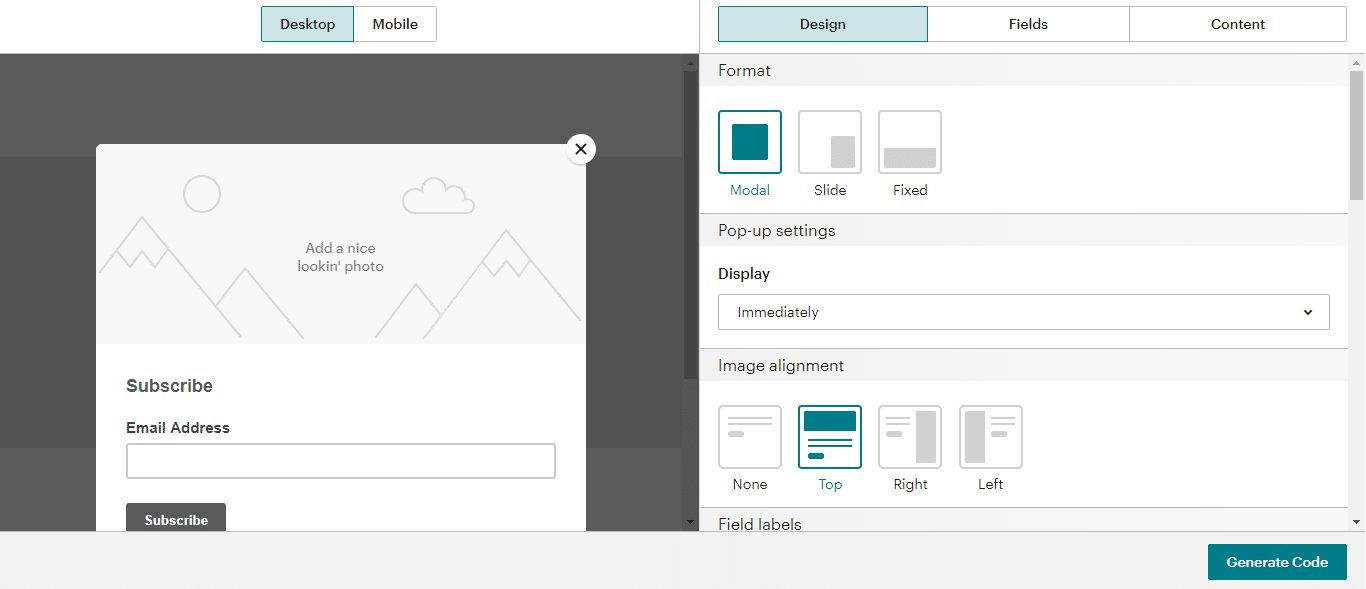
Task: Toggle Desktop preview mode
Action: tap(307, 24)
